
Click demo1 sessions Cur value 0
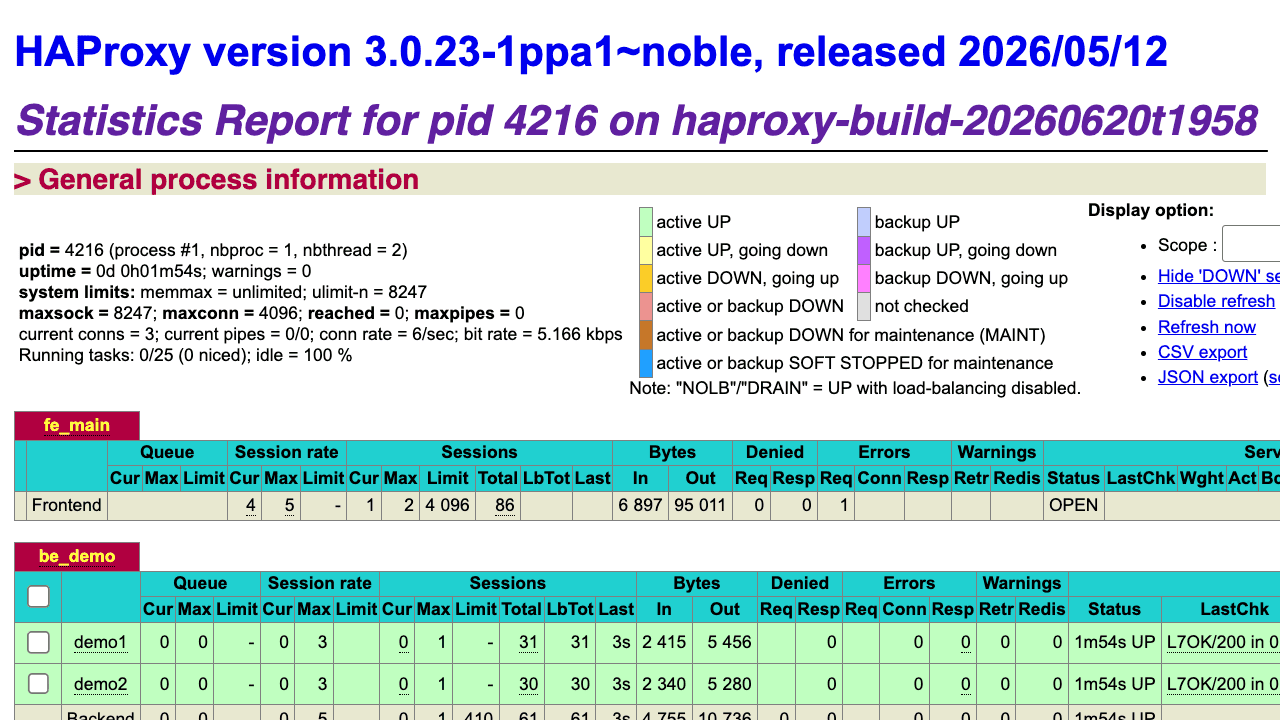[x=403, y=643]
